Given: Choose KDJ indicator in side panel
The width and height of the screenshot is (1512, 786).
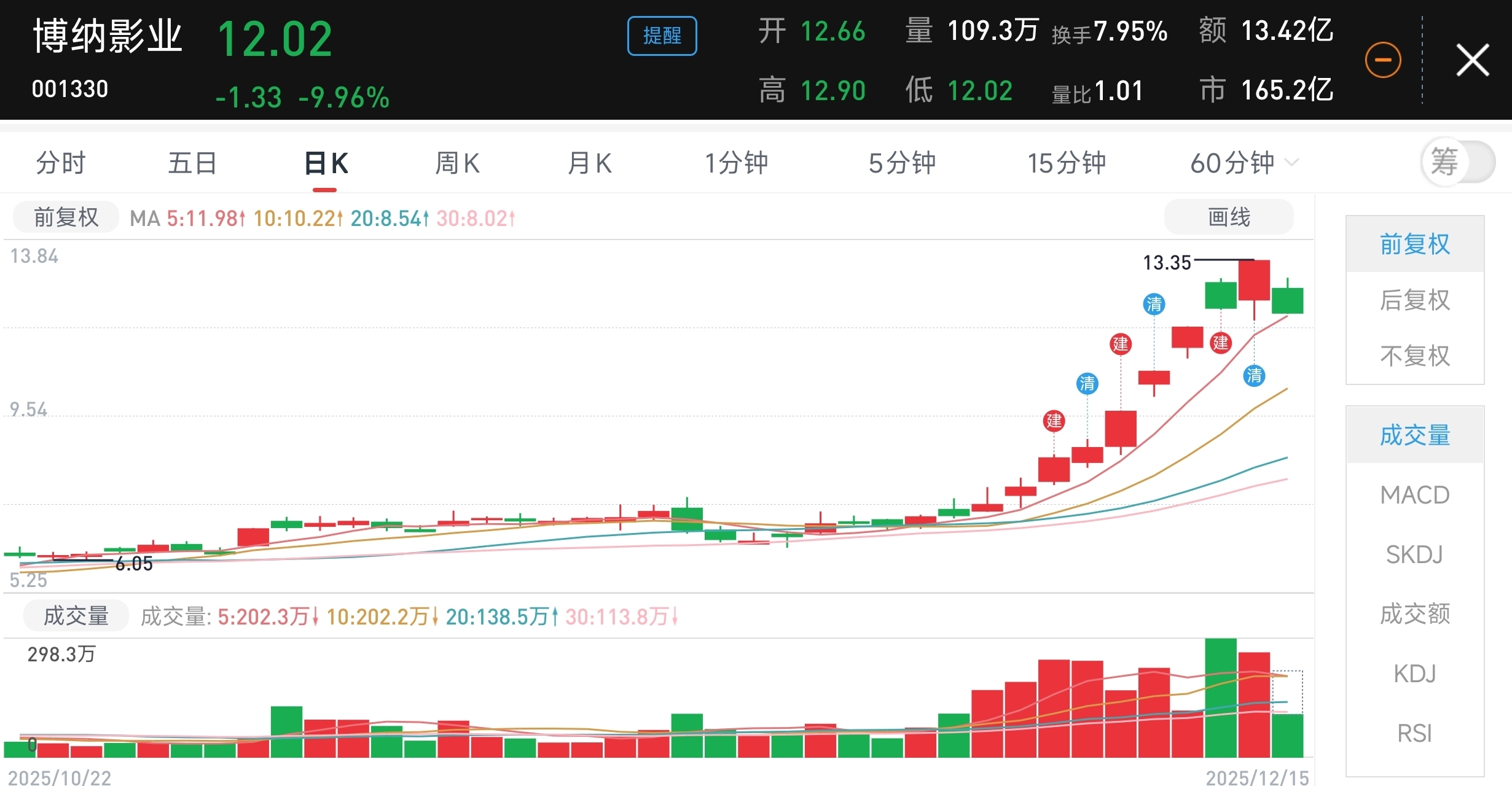Looking at the screenshot, I should click(x=1414, y=674).
